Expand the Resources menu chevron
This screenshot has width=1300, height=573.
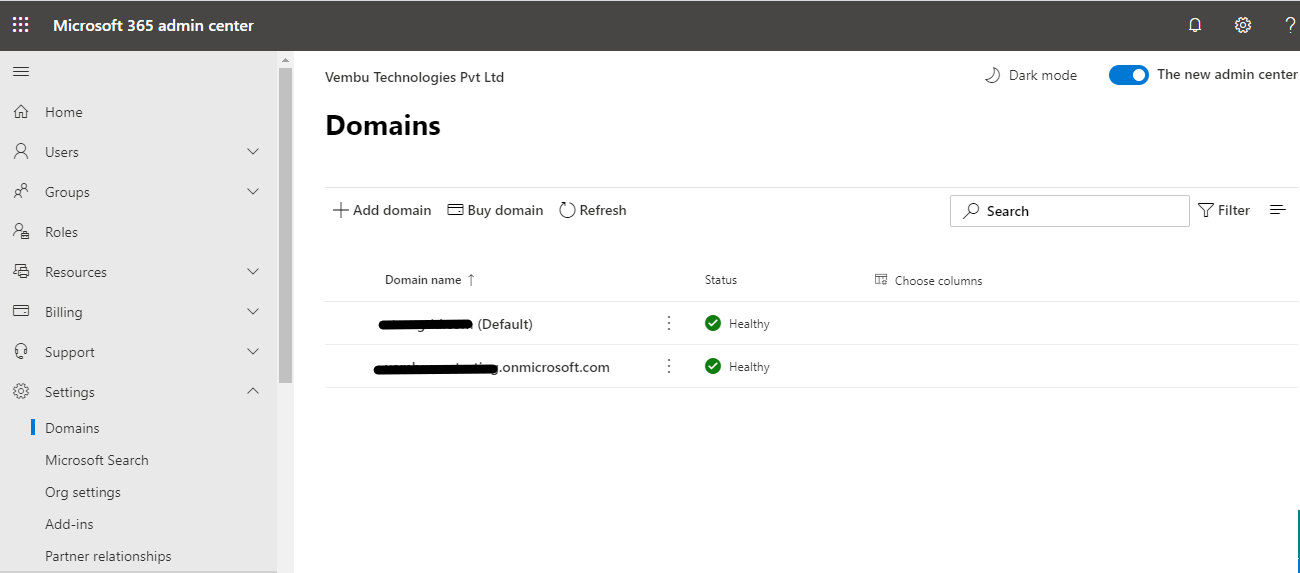point(253,271)
